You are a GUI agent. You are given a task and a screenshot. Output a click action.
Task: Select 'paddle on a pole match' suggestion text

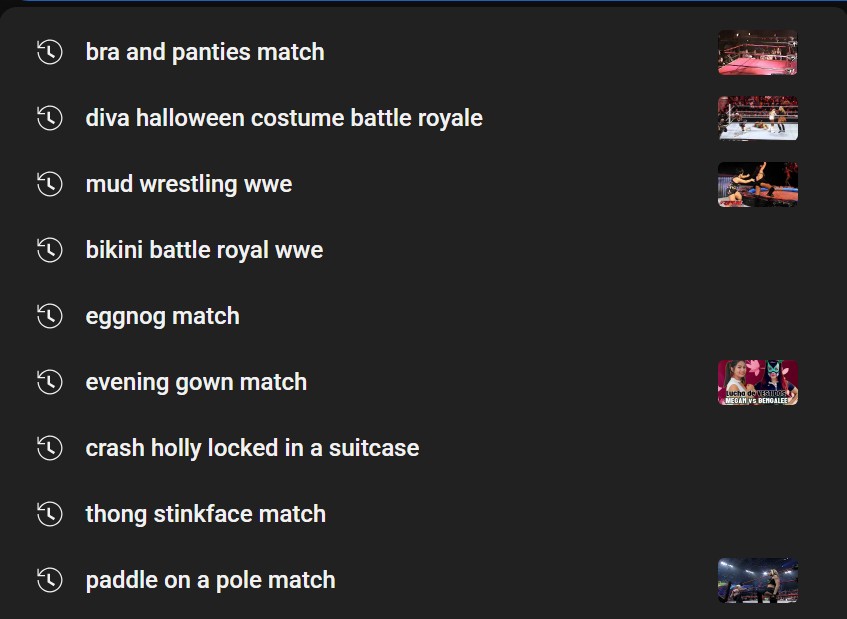[x=211, y=581]
